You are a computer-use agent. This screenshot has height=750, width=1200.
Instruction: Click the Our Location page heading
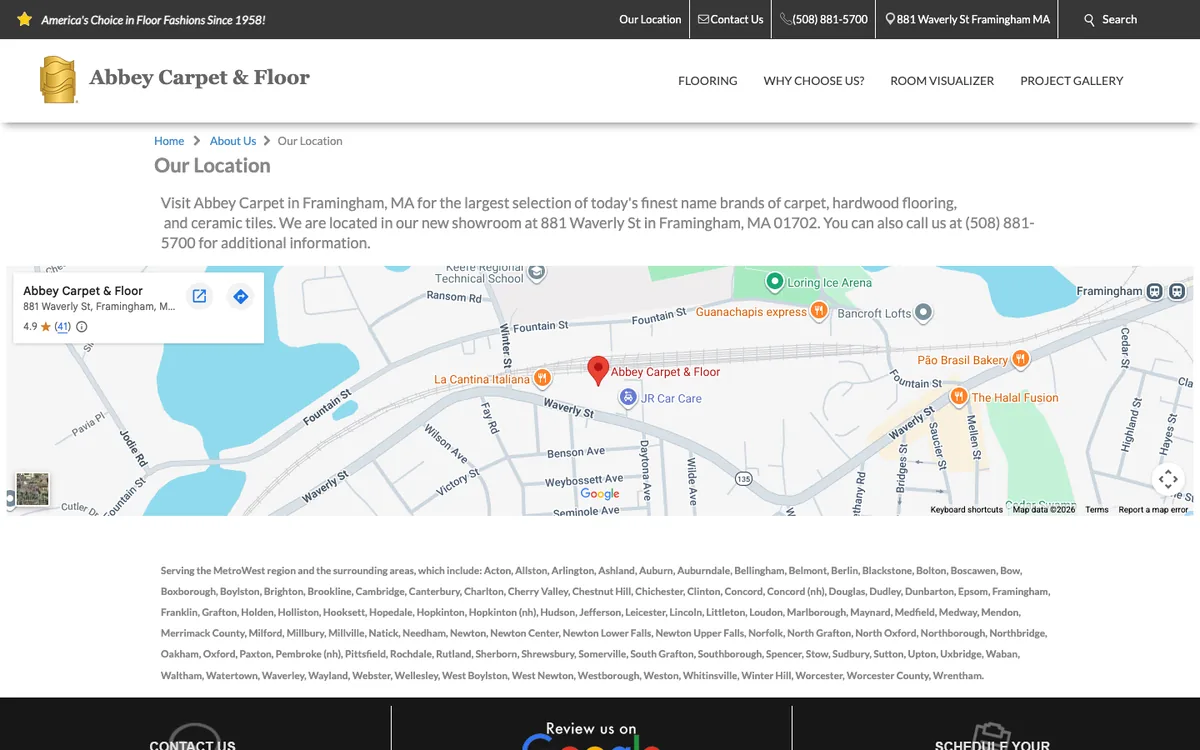(212, 166)
